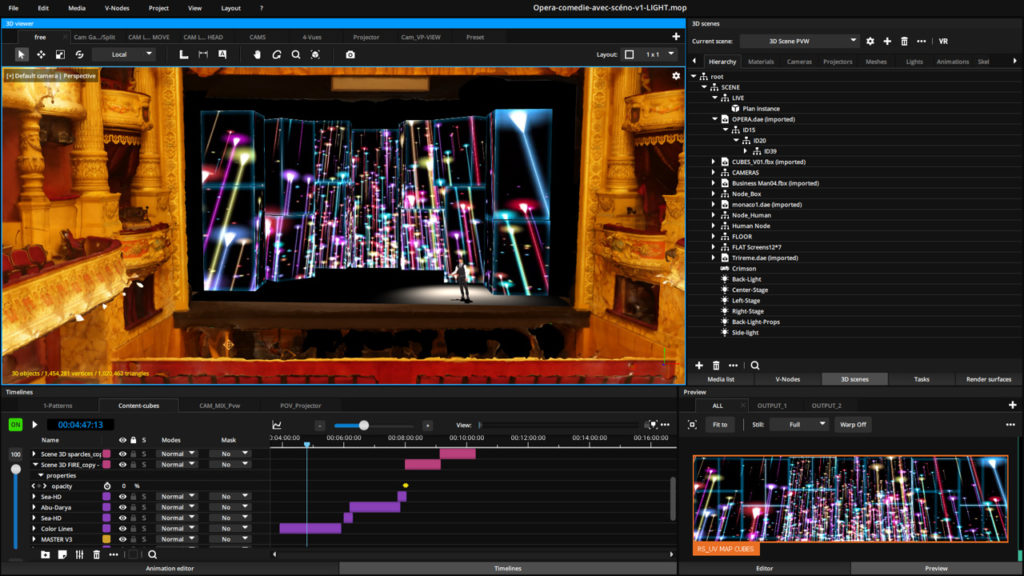Select the move tool in 3D viewer toolbar
The image size is (1024, 576).
click(41, 54)
